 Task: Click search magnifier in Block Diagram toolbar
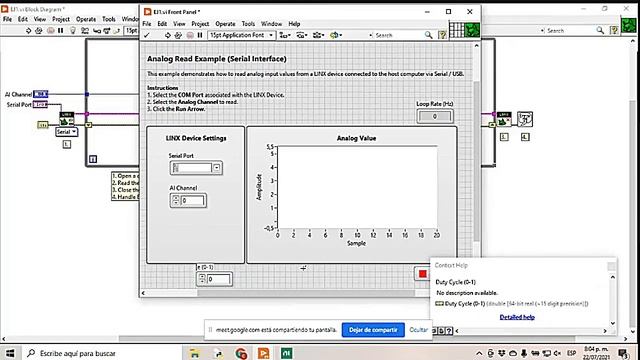600,31
